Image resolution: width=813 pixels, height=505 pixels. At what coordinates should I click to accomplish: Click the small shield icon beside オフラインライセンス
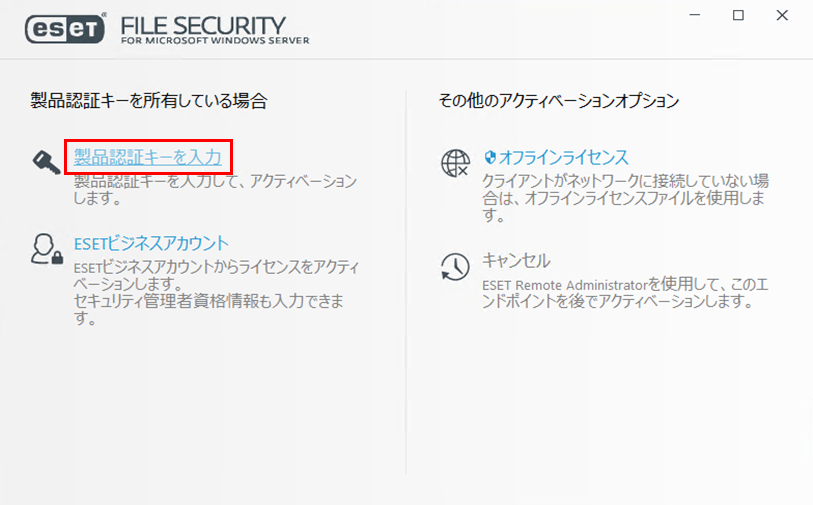click(490, 157)
